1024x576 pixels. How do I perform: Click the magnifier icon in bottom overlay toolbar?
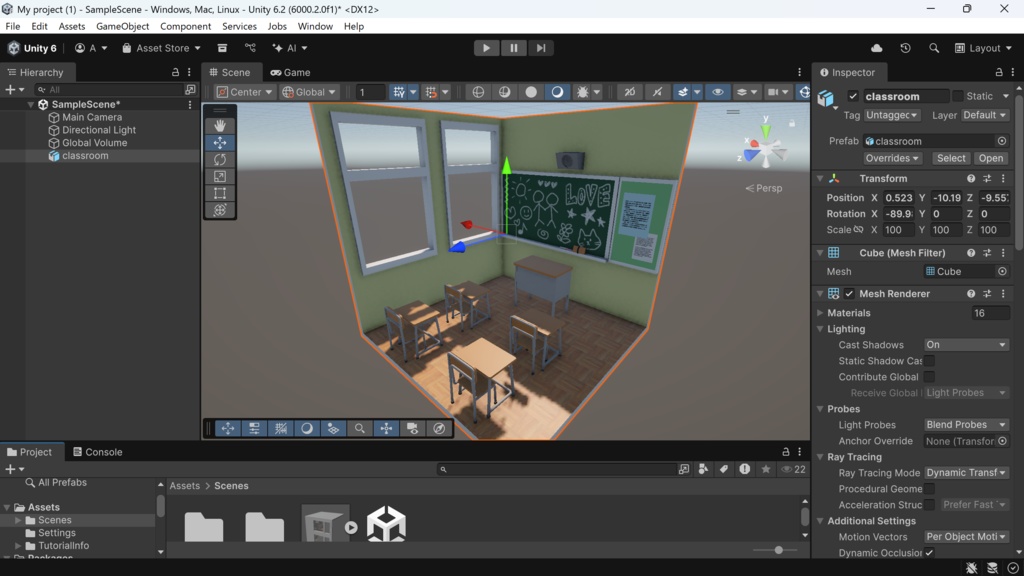tap(360, 428)
